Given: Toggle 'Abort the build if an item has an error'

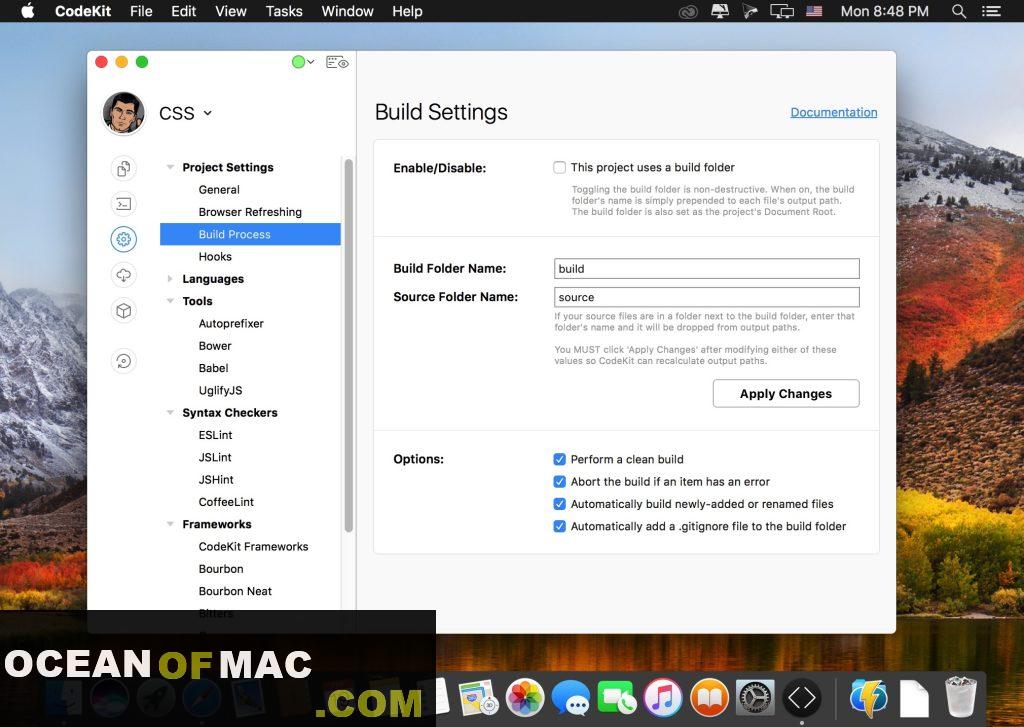Looking at the screenshot, I should 560,481.
